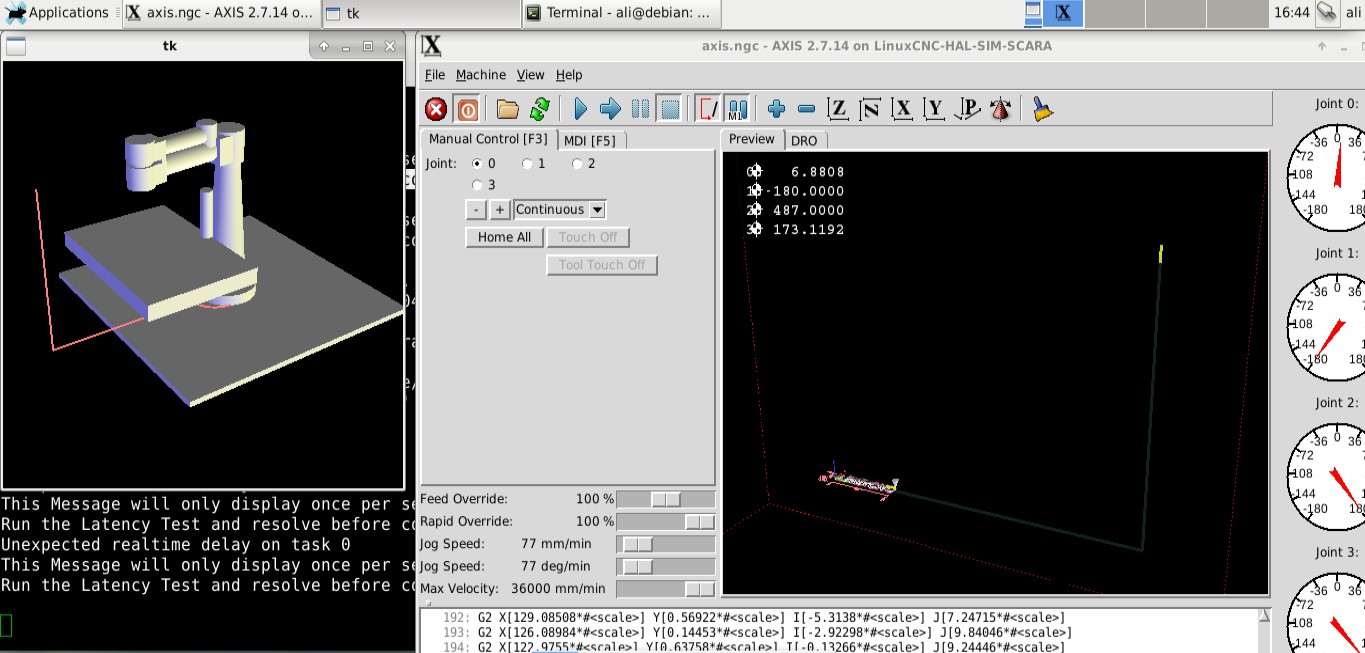Switch to the top Z view icon
The image size is (1365, 653).
pos(838,109)
